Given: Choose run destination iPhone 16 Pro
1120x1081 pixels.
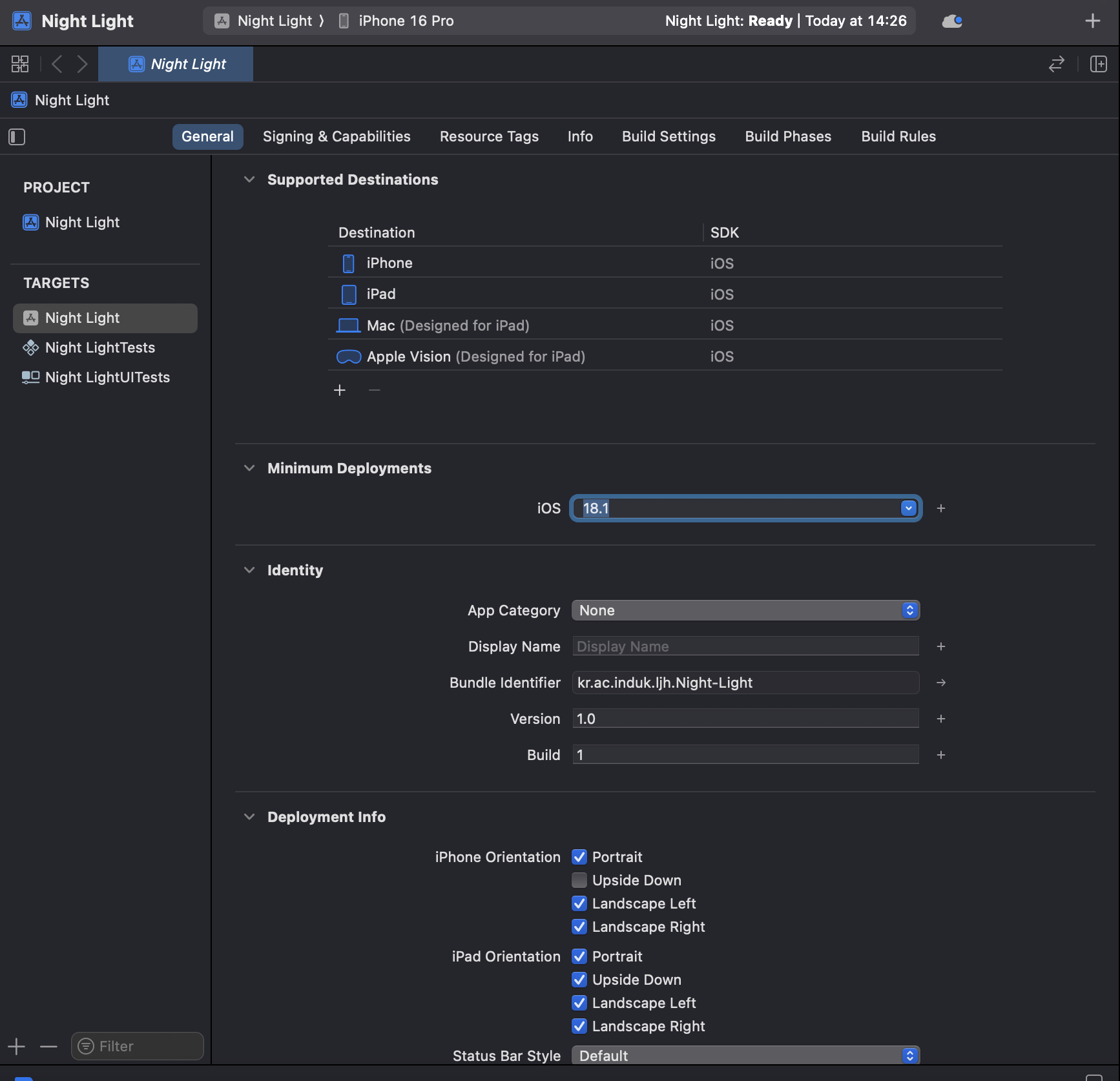Looking at the screenshot, I should point(397,21).
